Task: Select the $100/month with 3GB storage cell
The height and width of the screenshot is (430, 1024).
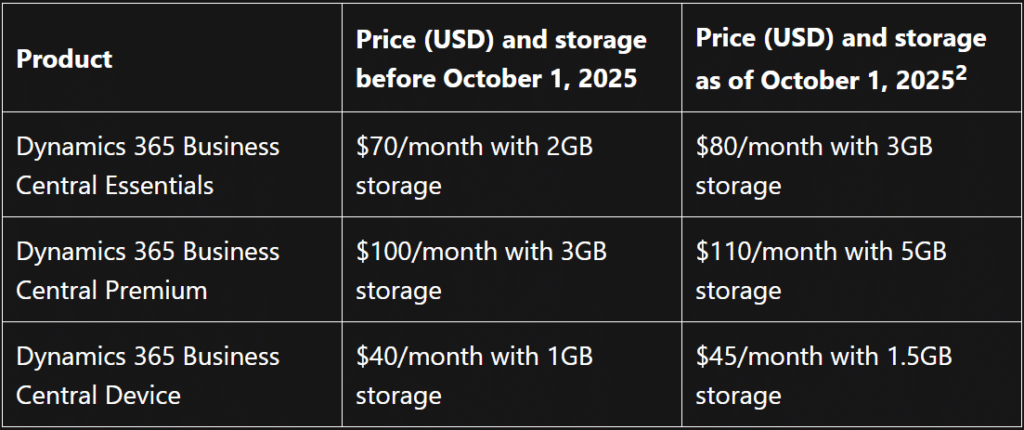Action: click(x=481, y=270)
